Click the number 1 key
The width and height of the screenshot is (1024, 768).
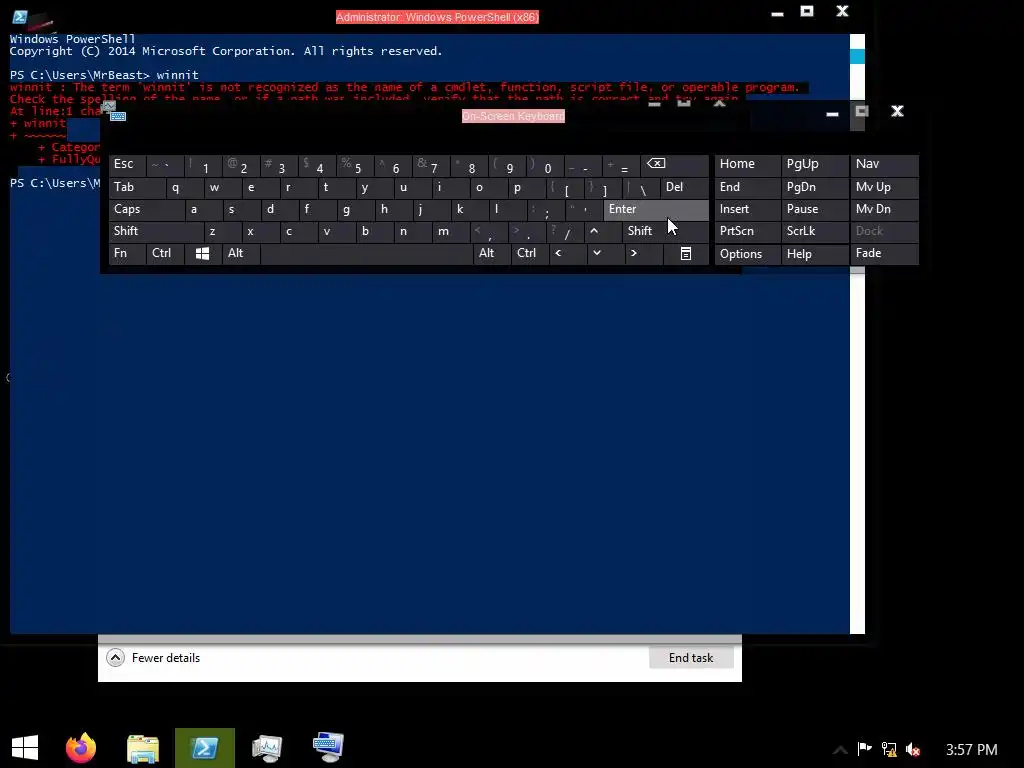coord(203,165)
